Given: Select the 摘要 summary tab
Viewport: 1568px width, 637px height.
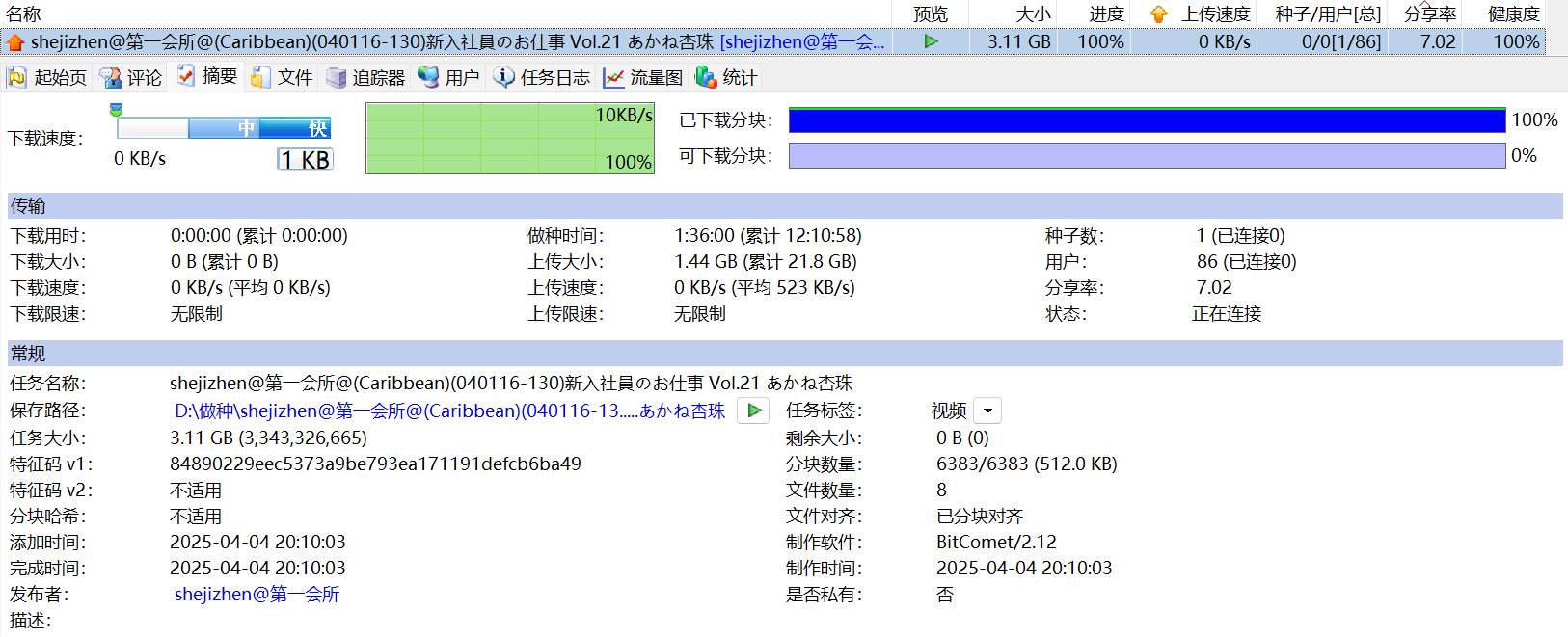Looking at the screenshot, I should [207, 76].
